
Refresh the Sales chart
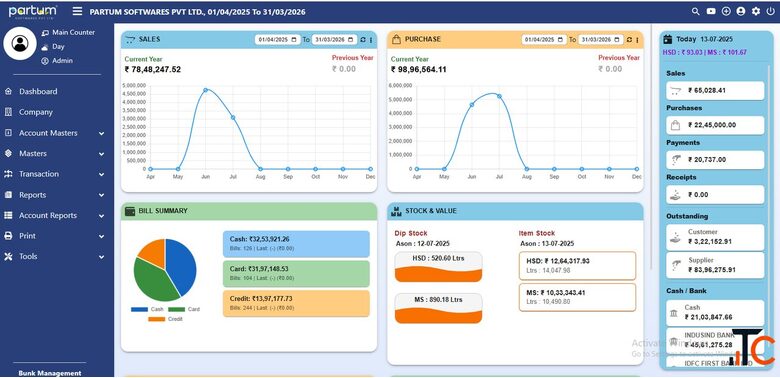363,40
